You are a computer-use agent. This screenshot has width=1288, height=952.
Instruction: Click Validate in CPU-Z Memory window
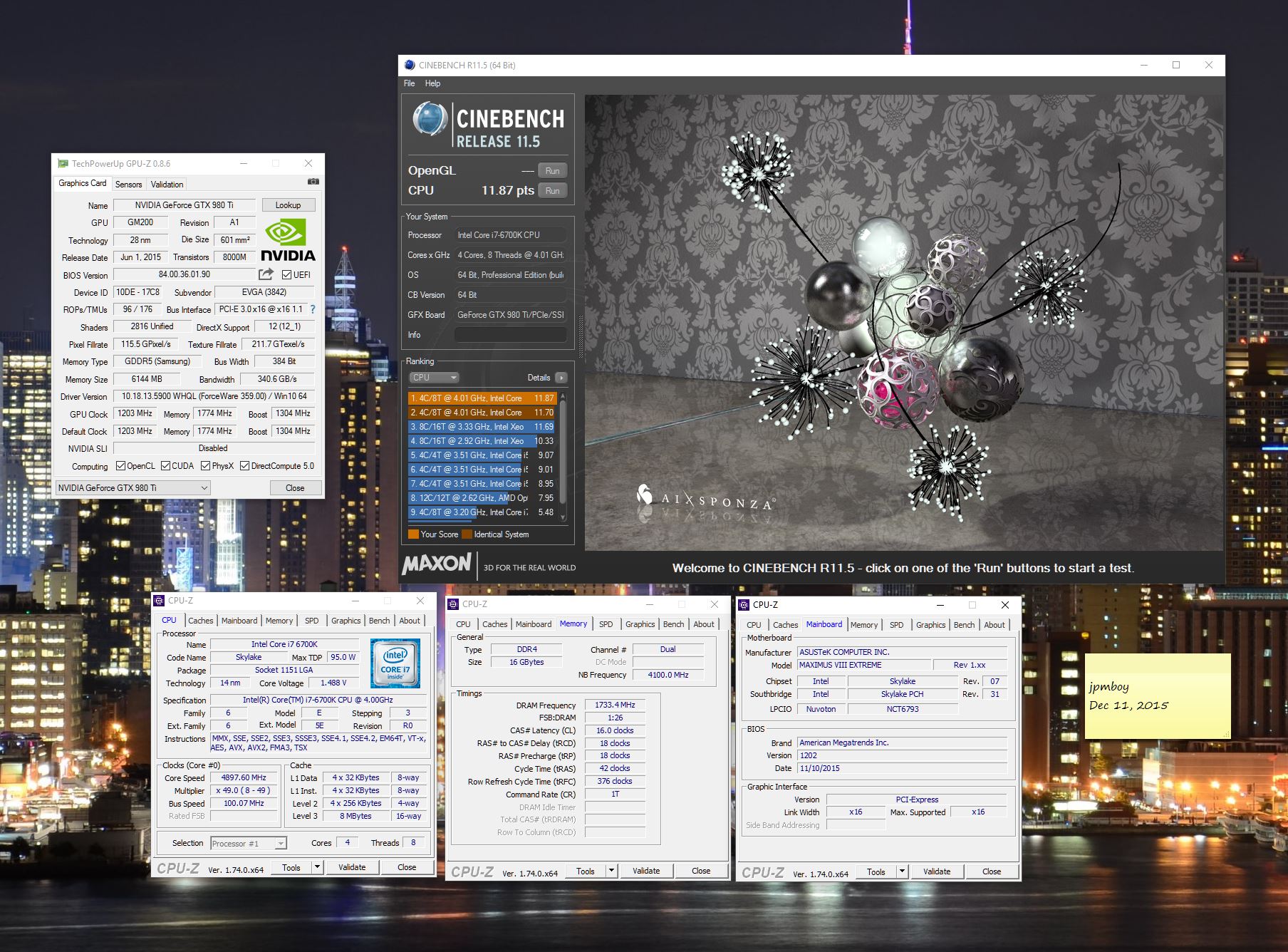[646, 871]
